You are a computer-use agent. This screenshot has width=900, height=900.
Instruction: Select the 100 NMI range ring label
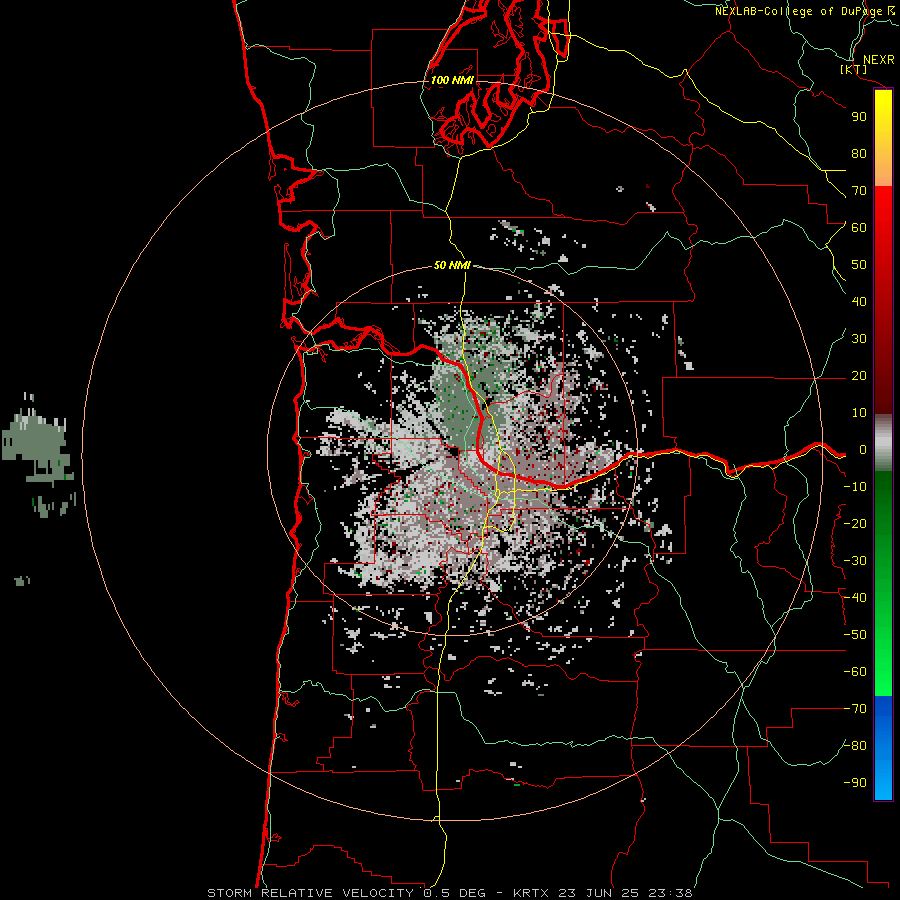452,80
